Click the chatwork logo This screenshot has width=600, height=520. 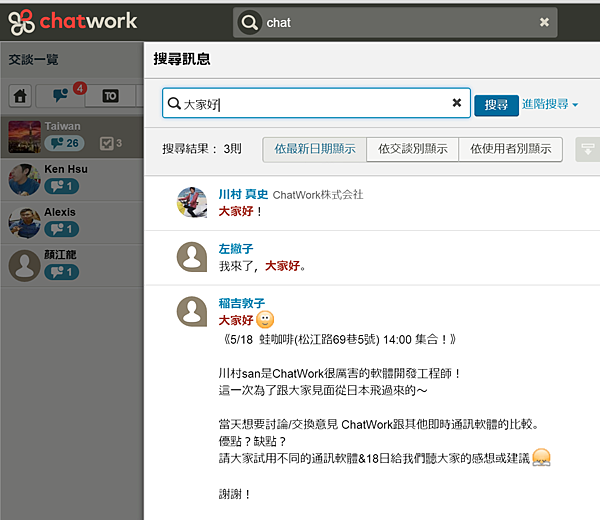click(x=73, y=21)
